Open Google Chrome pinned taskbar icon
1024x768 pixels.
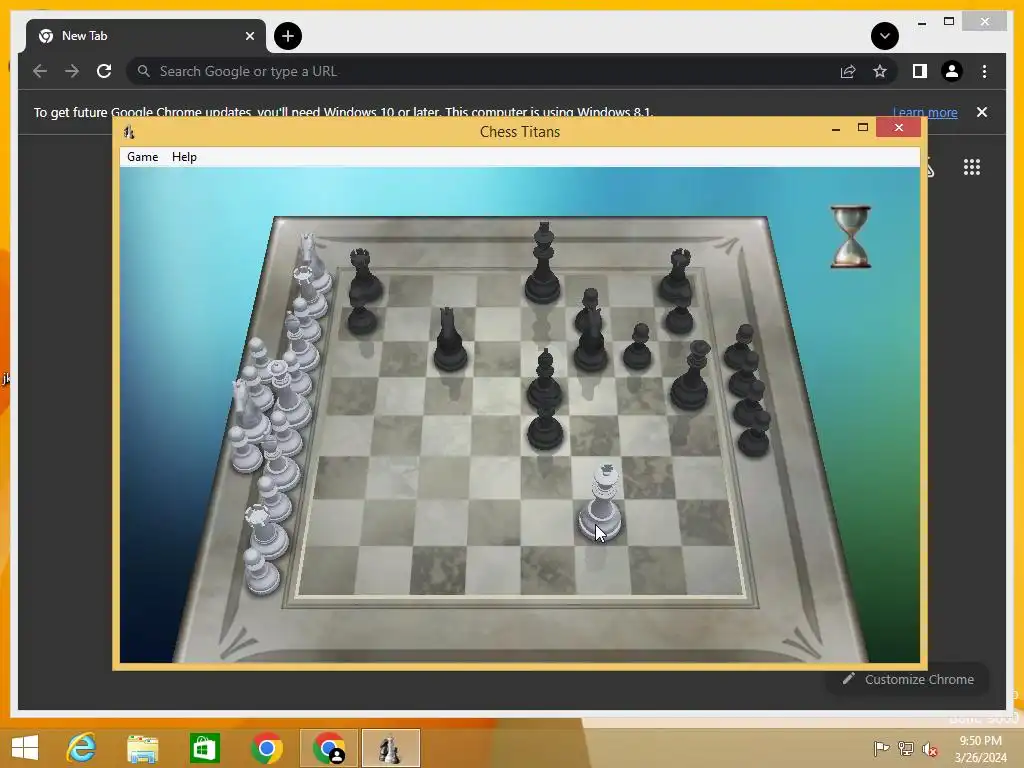click(266, 748)
